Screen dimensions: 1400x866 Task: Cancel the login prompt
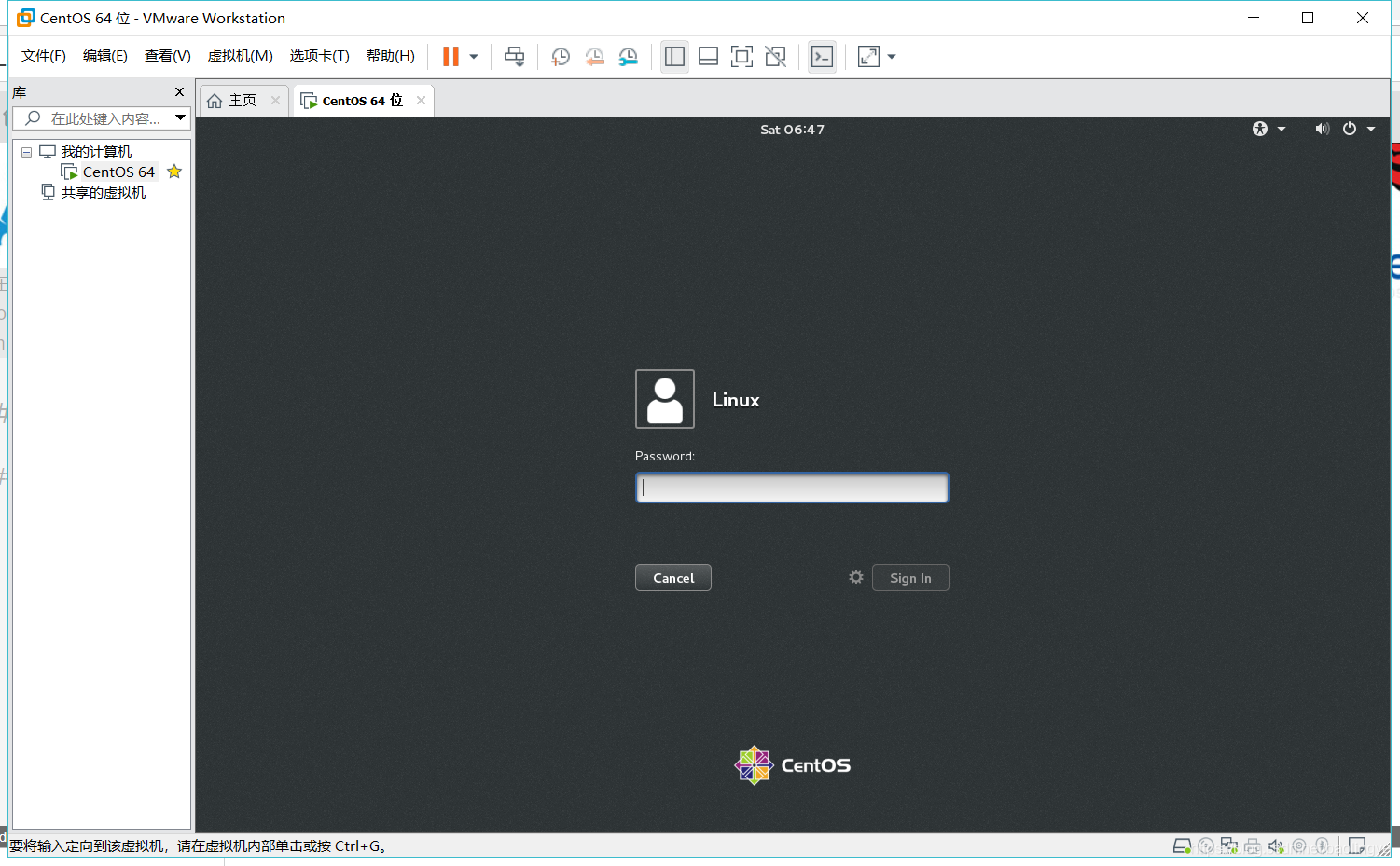673,578
